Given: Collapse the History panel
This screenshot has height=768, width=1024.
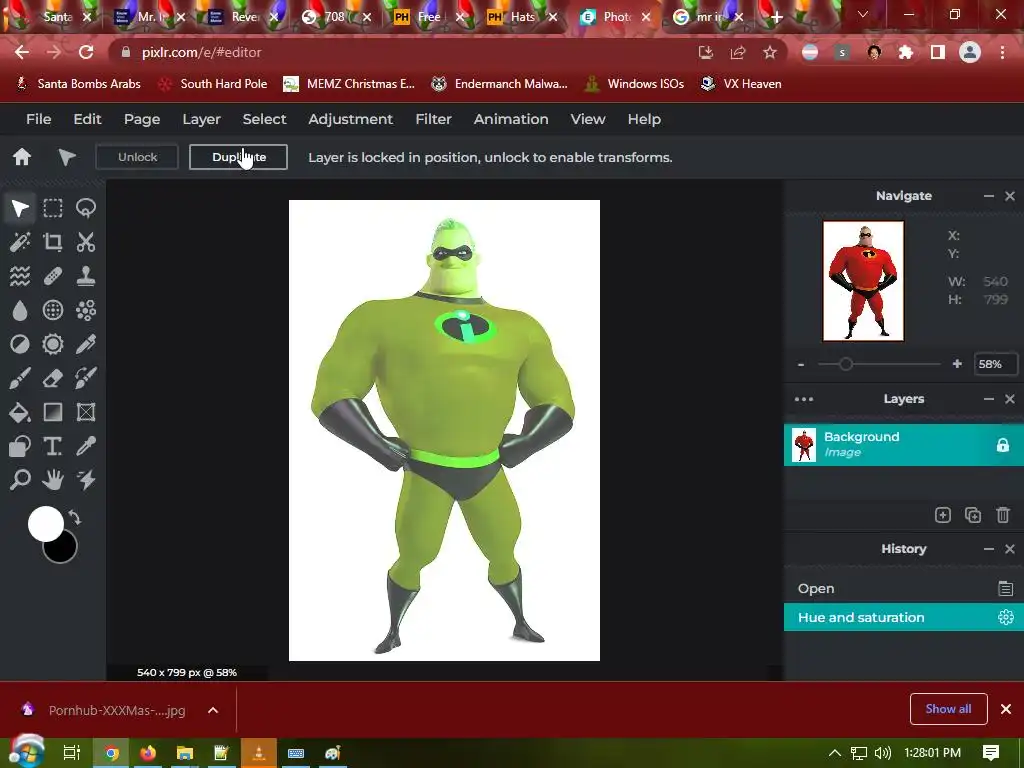Looking at the screenshot, I should 989,549.
